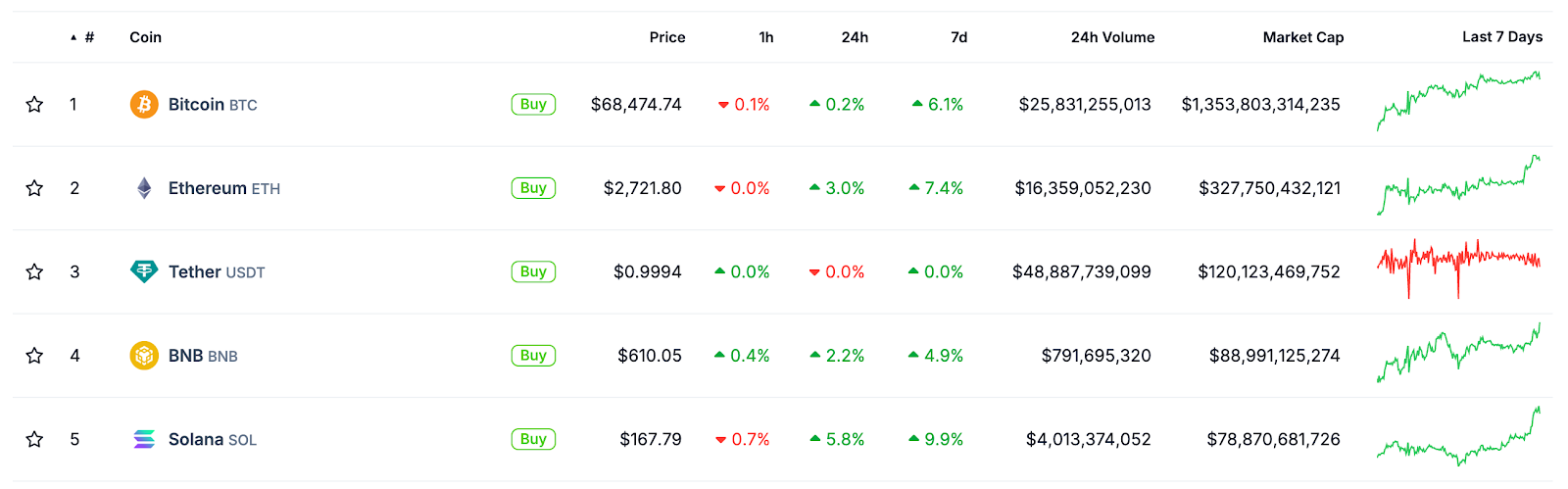1568x489 pixels.
Task: Add Solana to watchlist via star
Action: coord(34,439)
